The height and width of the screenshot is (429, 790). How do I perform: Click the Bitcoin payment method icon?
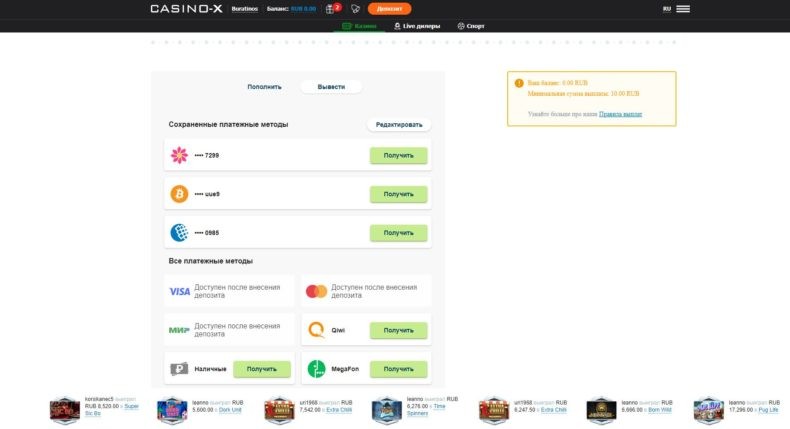click(179, 193)
